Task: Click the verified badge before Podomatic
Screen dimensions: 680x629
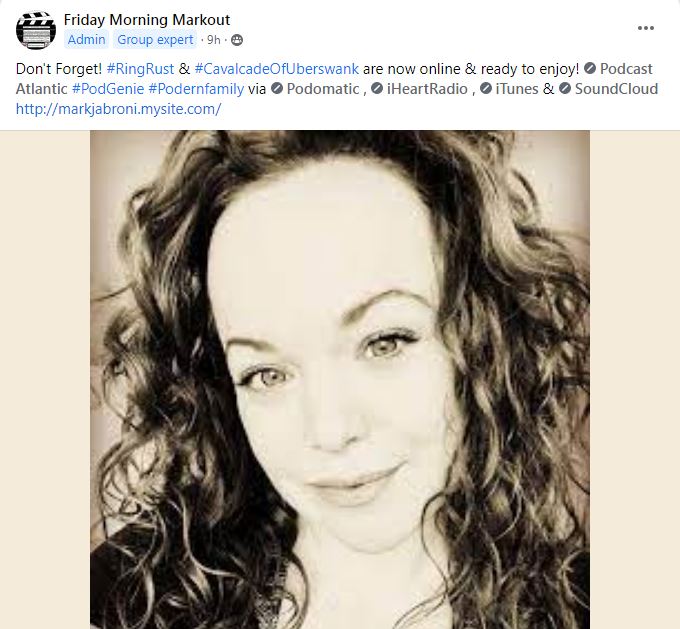Action: pos(277,88)
